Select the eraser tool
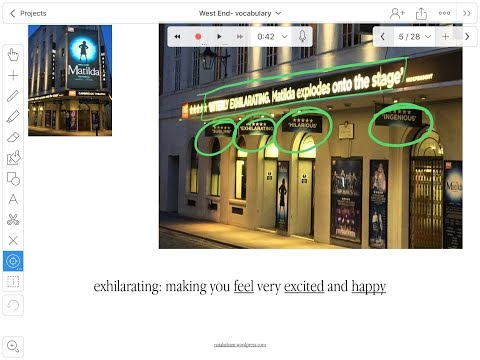Viewport: 480px width, 360px height. (13, 137)
